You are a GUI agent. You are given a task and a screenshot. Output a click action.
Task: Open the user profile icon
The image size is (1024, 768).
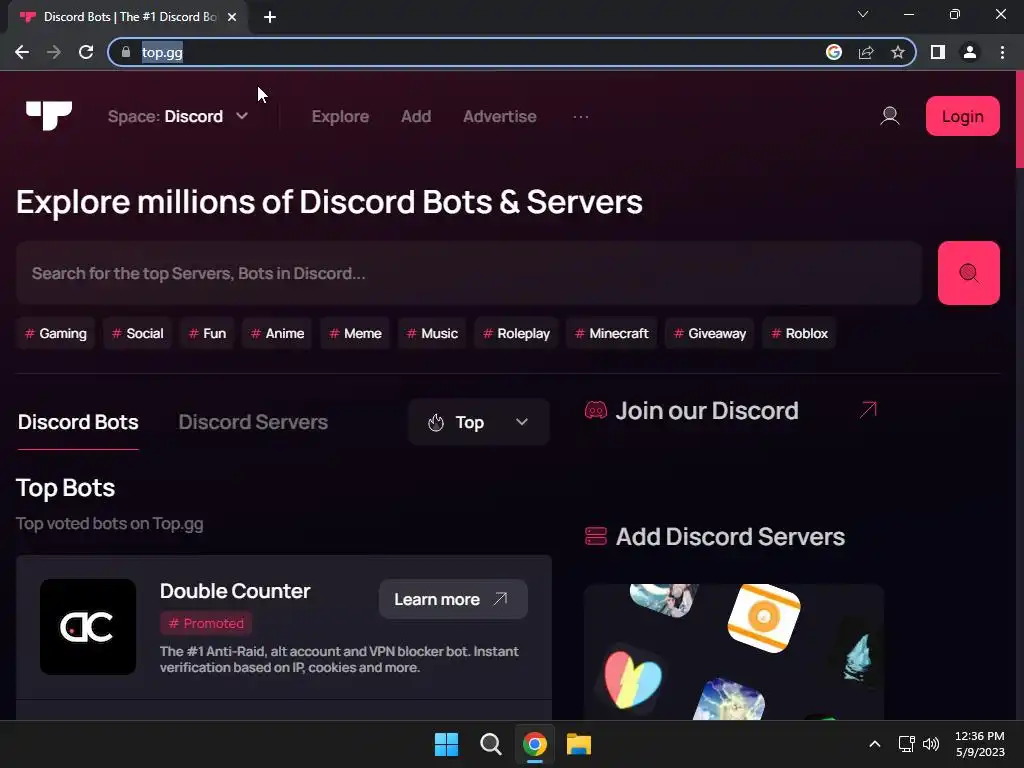(889, 116)
